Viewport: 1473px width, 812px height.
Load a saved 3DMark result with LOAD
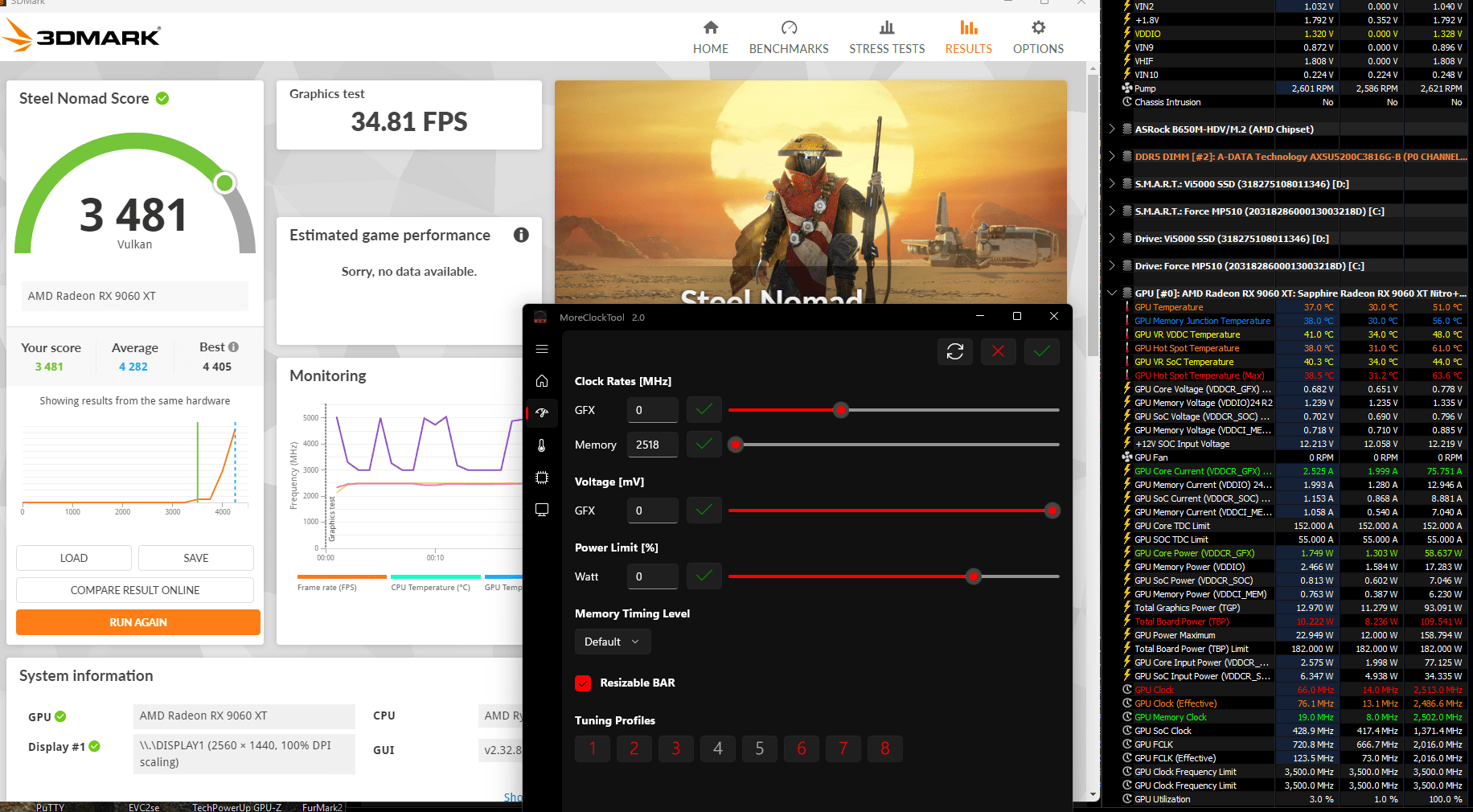click(x=74, y=558)
